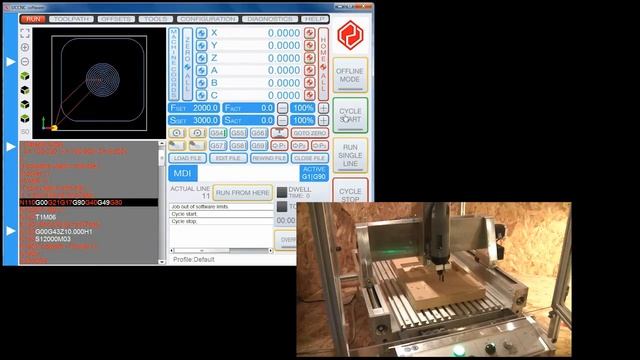Zero the C axis
The width and height of the screenshot is (640, 360).
[x=201, y=95]
